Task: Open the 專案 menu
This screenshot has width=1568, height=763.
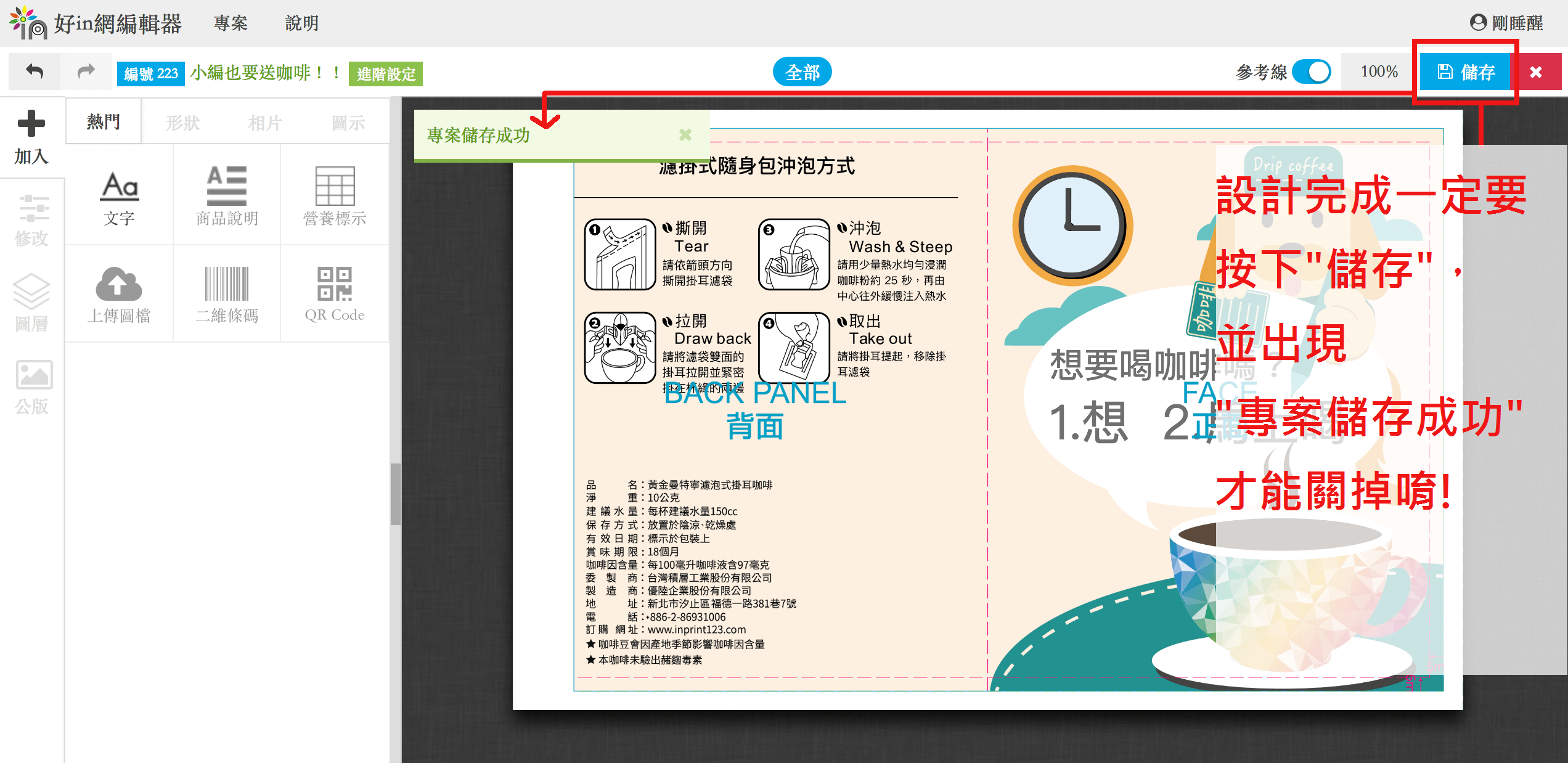Action: pos(231,23)
